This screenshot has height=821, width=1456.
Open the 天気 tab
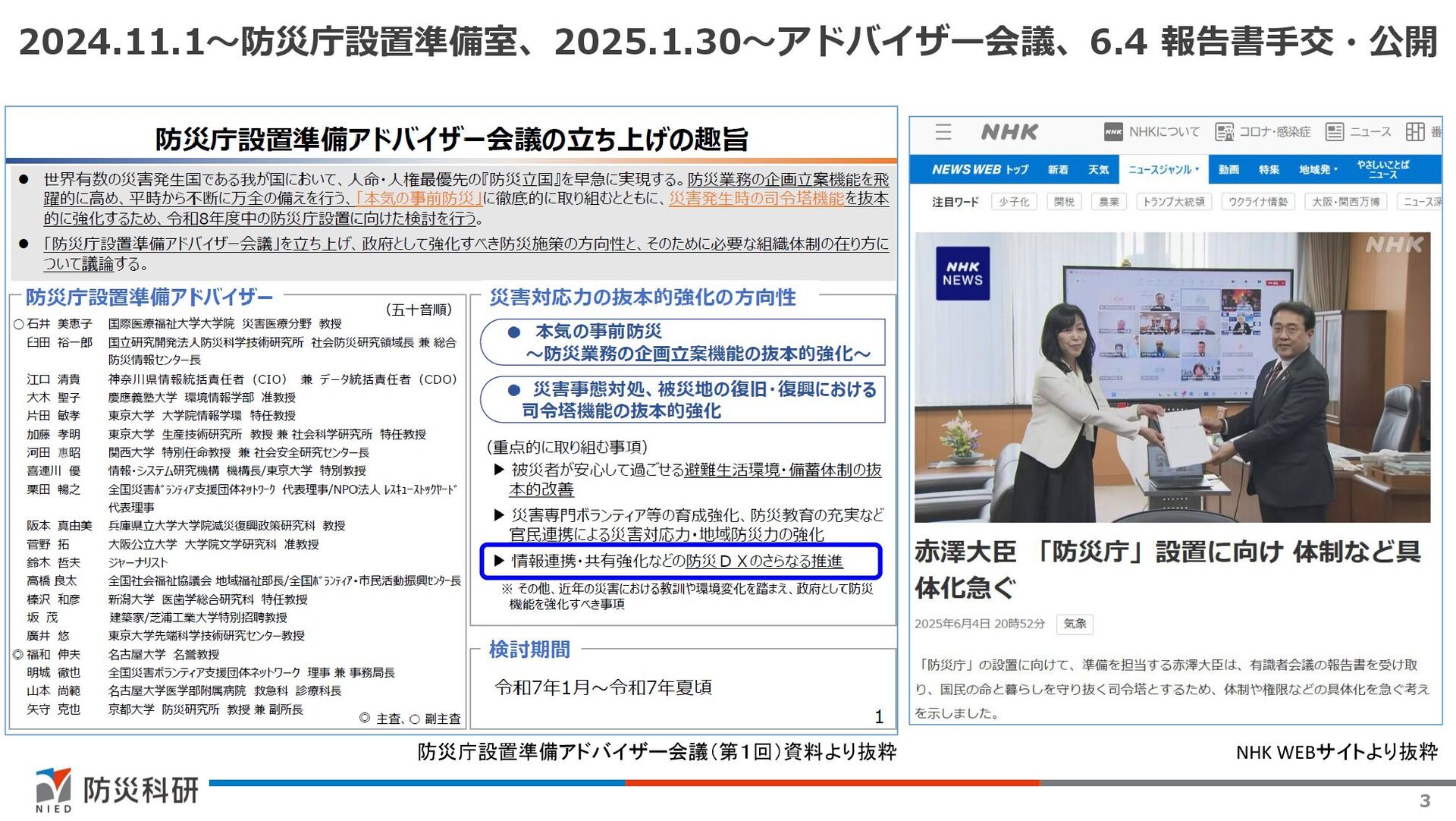[x=1098, y=170]
